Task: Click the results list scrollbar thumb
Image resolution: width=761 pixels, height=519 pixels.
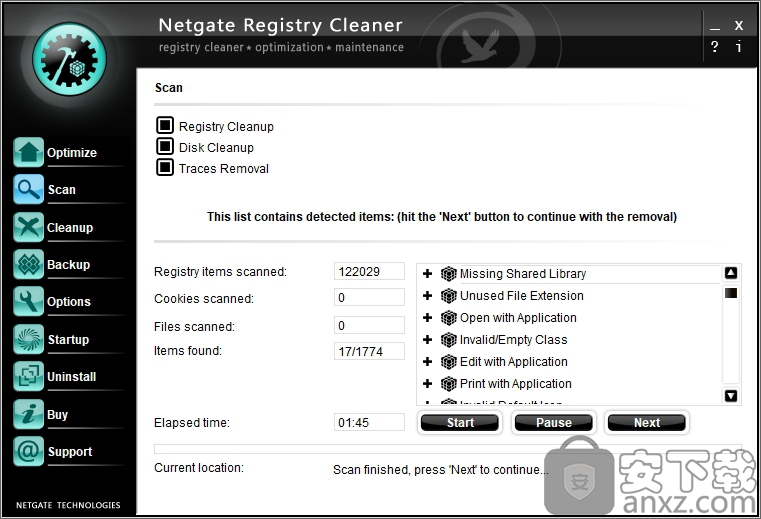Action: coord(731,293)
